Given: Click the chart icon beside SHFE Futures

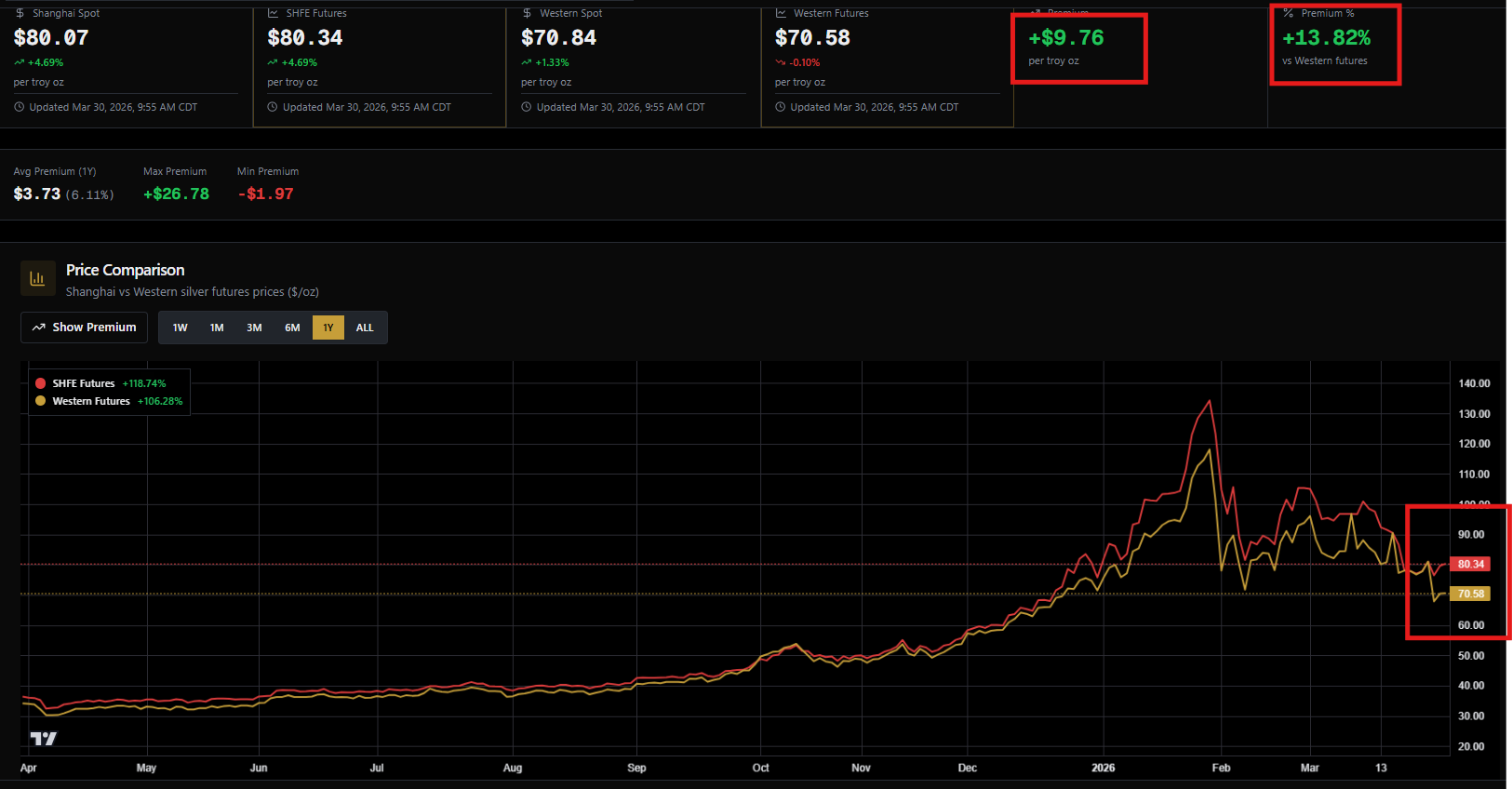Looking at the screenshot, I should click(x=274, y=13).
